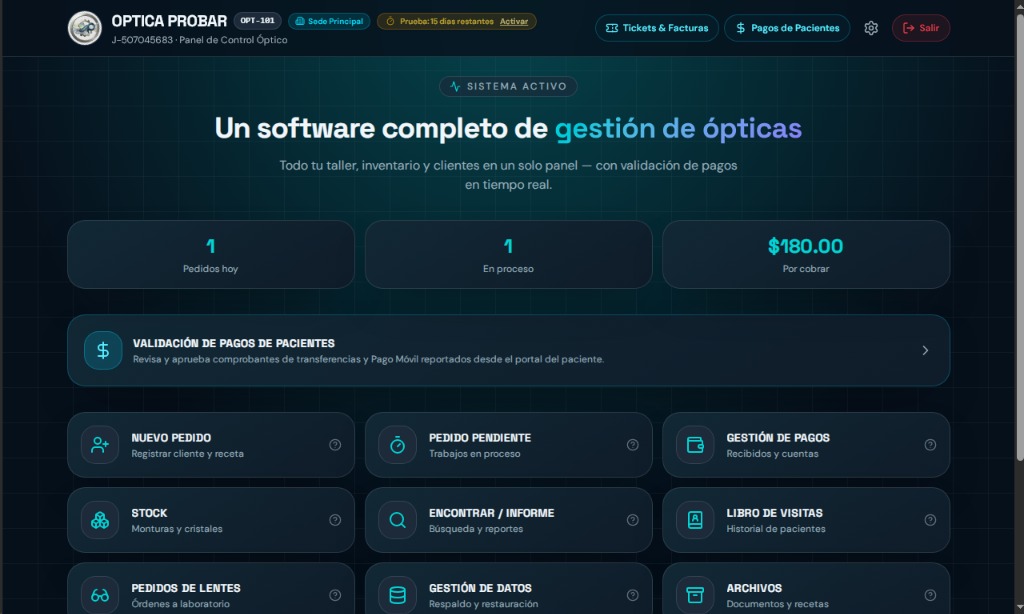Open help for Encontrar / Informe question mark
Screen dimensions: 1024x614
pyautogui.click(x=632, y=520)
